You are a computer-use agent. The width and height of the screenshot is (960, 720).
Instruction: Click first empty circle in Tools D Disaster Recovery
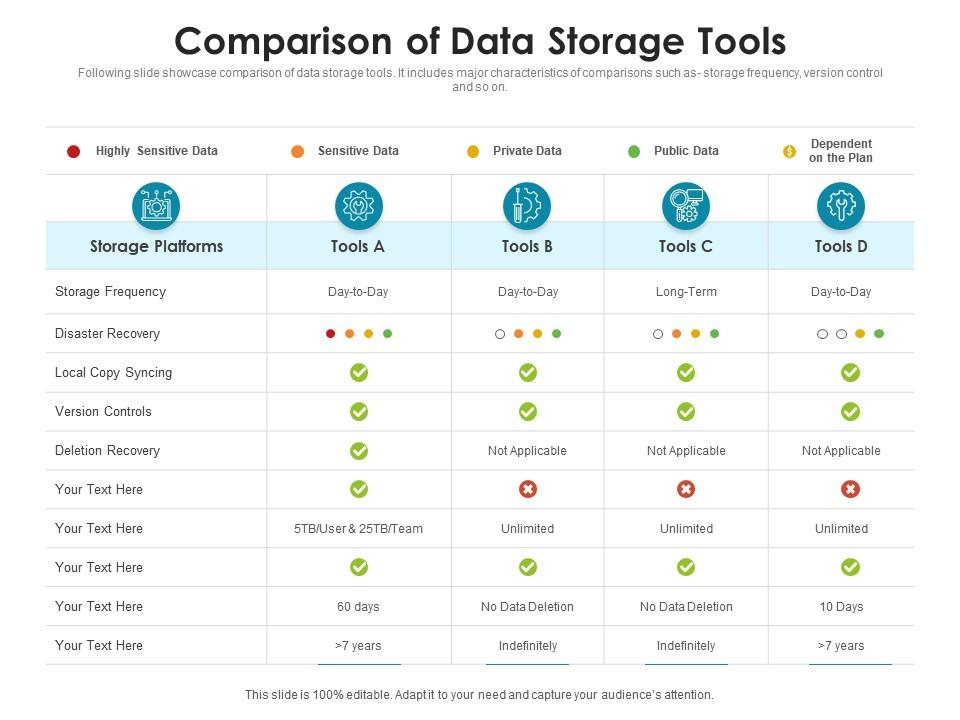(822, 334)
